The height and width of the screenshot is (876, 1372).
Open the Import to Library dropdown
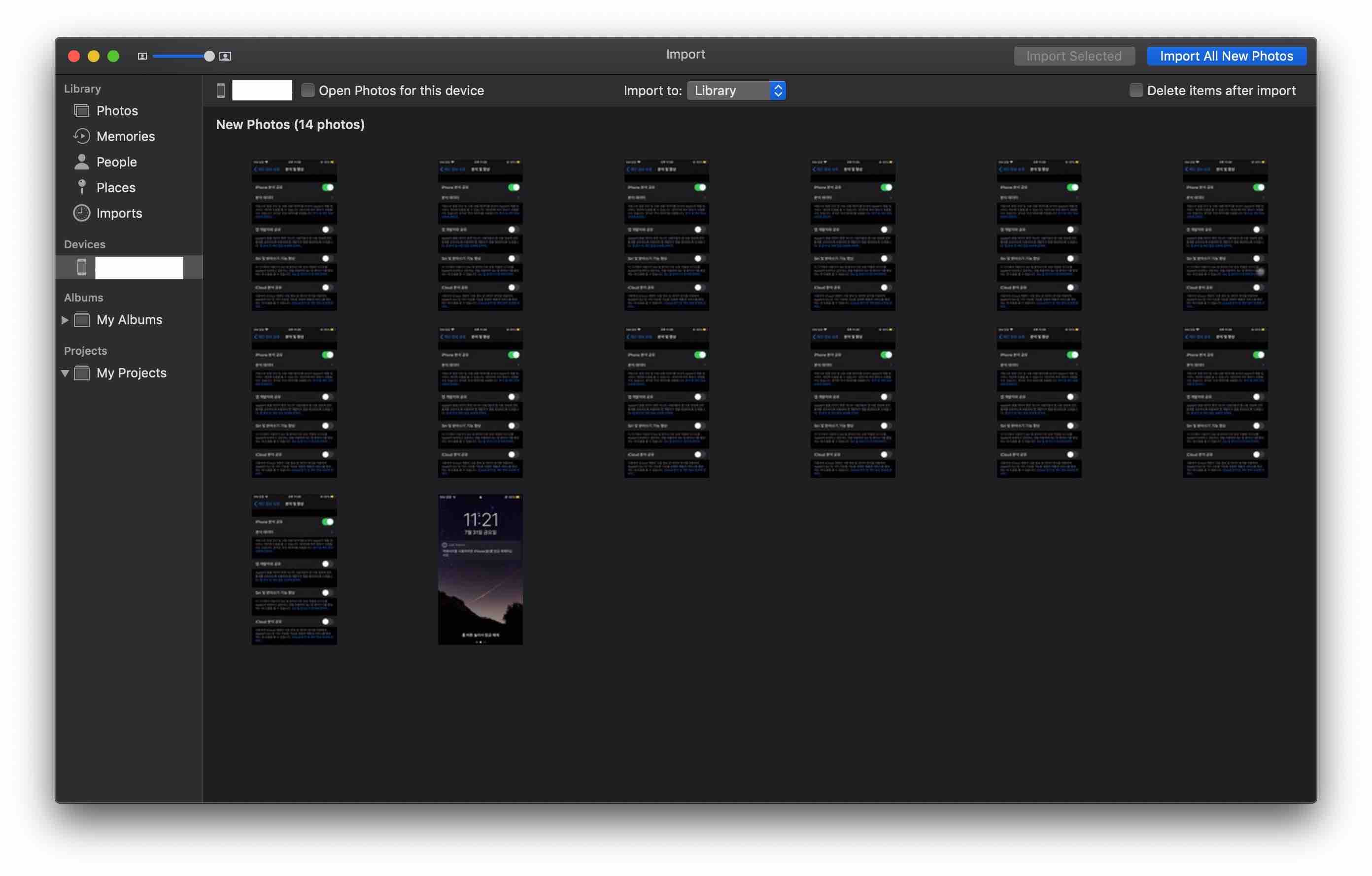(736, 90)
